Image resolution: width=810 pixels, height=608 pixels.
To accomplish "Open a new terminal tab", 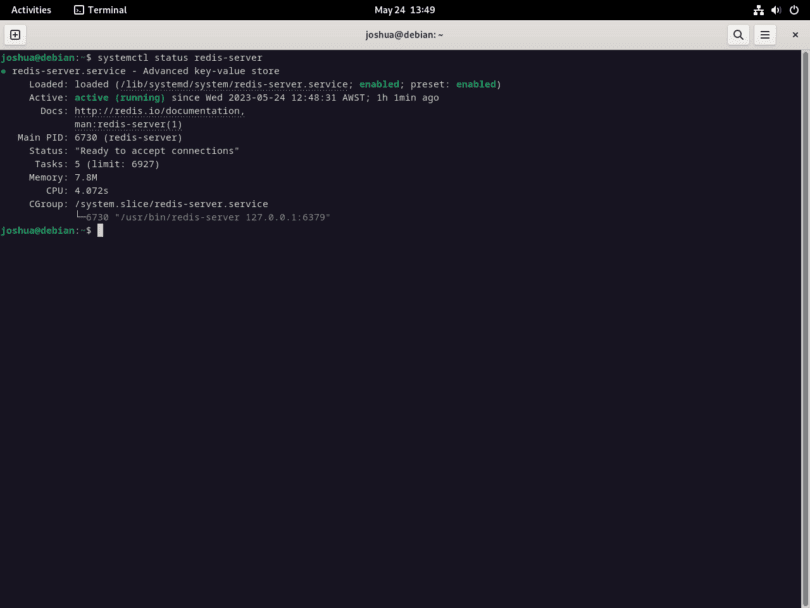I will [x=14, y=33].
